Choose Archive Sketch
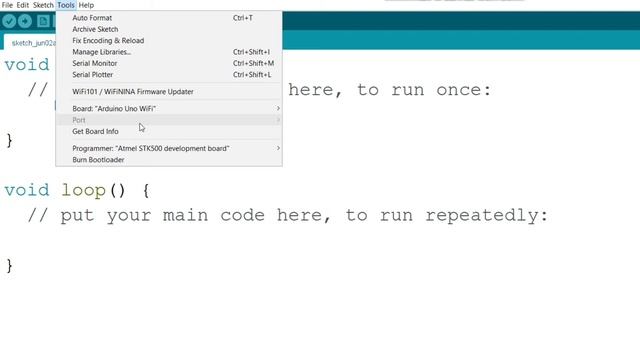This screenshot has height=360, width=640. pos(169,29)
